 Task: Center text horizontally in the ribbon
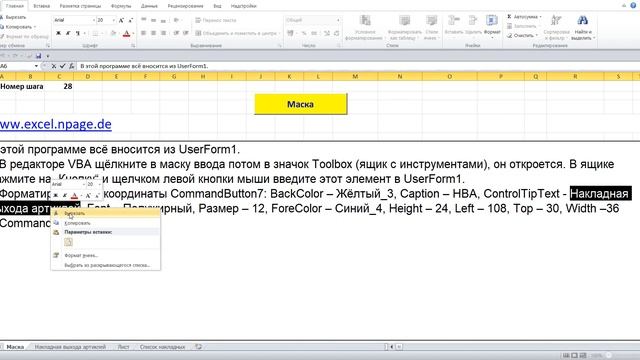(153, 33)
